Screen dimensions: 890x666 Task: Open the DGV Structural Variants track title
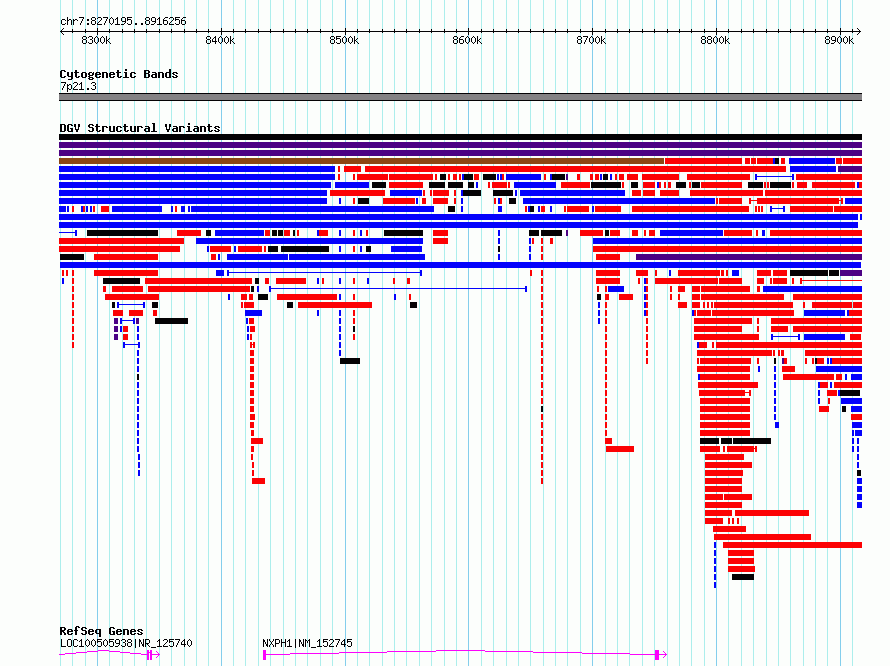tap(140, 128)
